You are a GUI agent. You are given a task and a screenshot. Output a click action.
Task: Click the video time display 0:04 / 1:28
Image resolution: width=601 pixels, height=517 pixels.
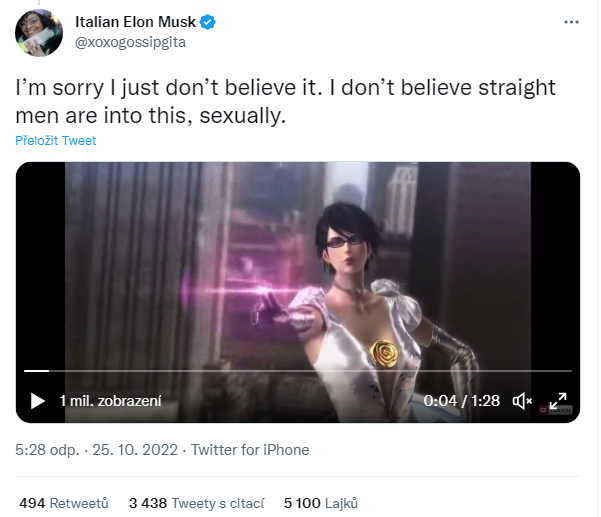click(461, 401)
